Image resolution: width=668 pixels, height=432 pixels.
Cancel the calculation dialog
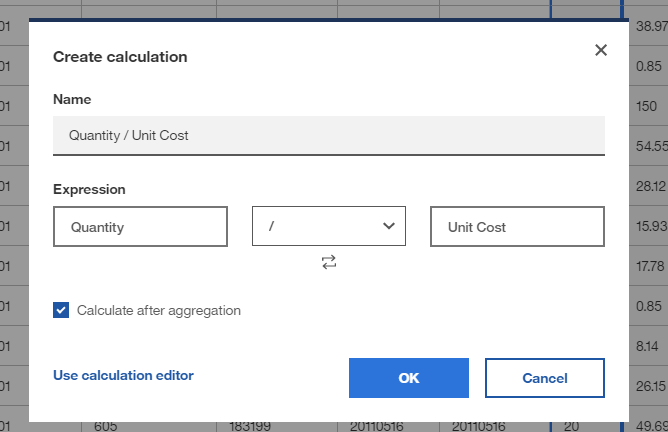[x=544, y=378]
